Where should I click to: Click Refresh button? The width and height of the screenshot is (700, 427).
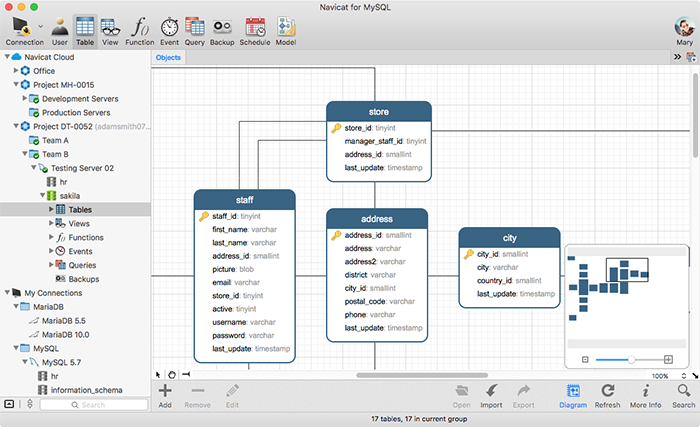607,396
